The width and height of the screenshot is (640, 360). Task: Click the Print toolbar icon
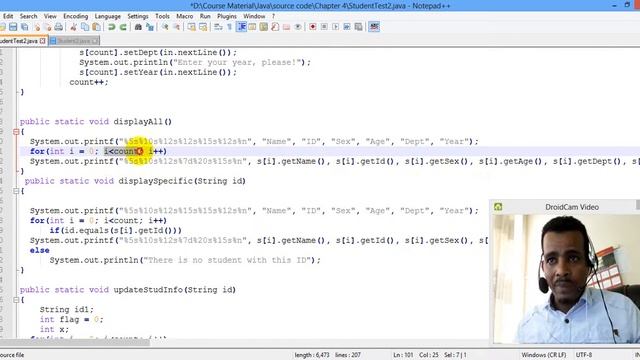59,27
